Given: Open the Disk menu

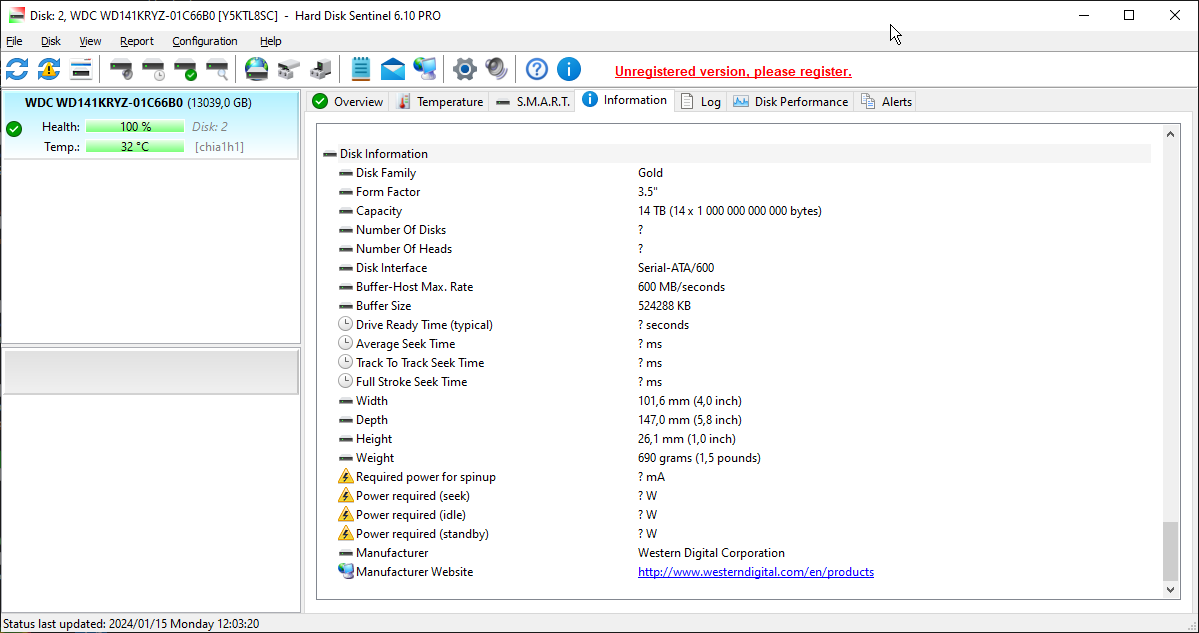Looking at the screenshot, I should point(50,41).
